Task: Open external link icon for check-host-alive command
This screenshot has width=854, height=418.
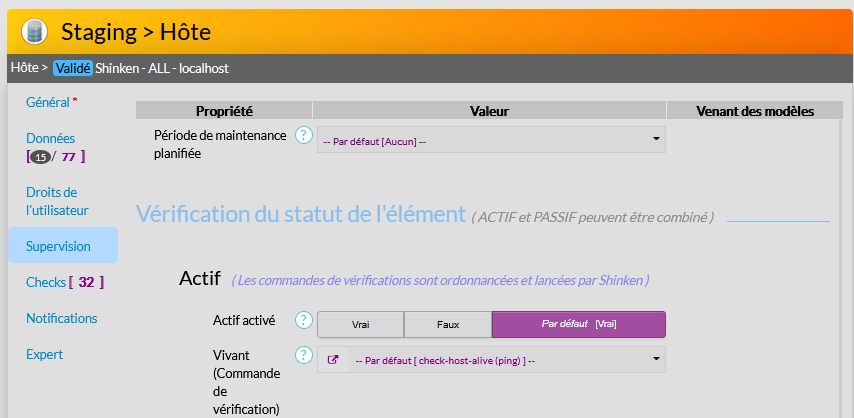Action: coord(332,360)
